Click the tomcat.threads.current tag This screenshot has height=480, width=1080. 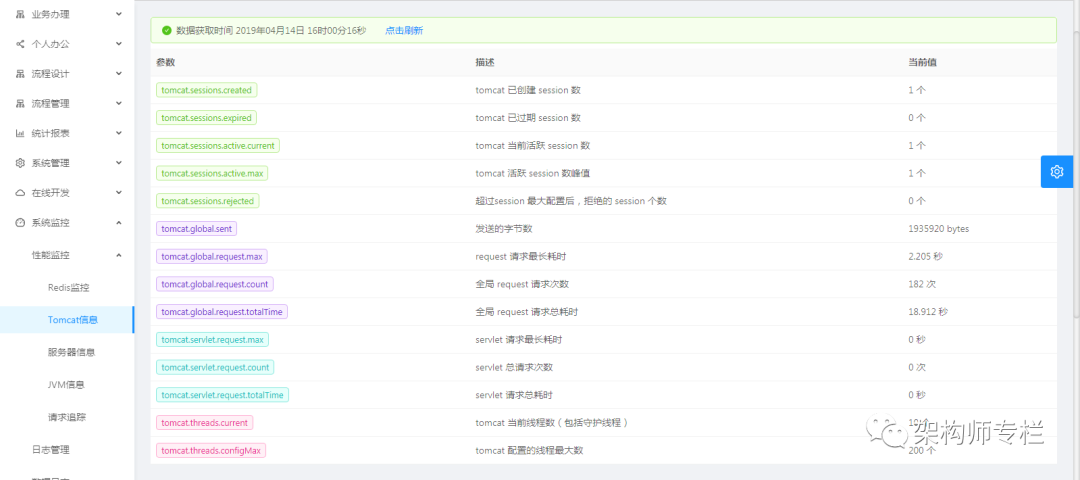tap(205, 422)
